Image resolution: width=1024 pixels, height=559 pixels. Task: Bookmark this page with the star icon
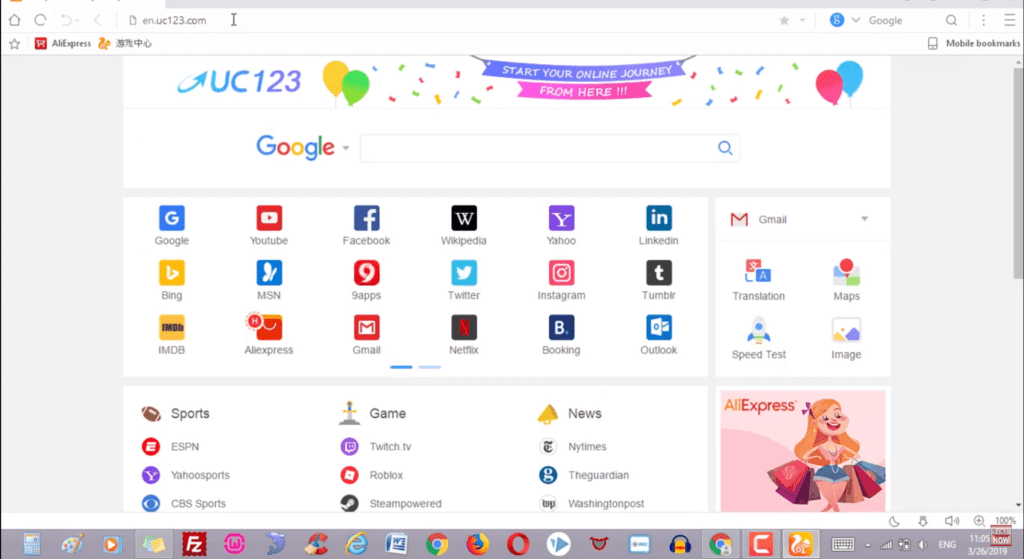click(784, 20)
